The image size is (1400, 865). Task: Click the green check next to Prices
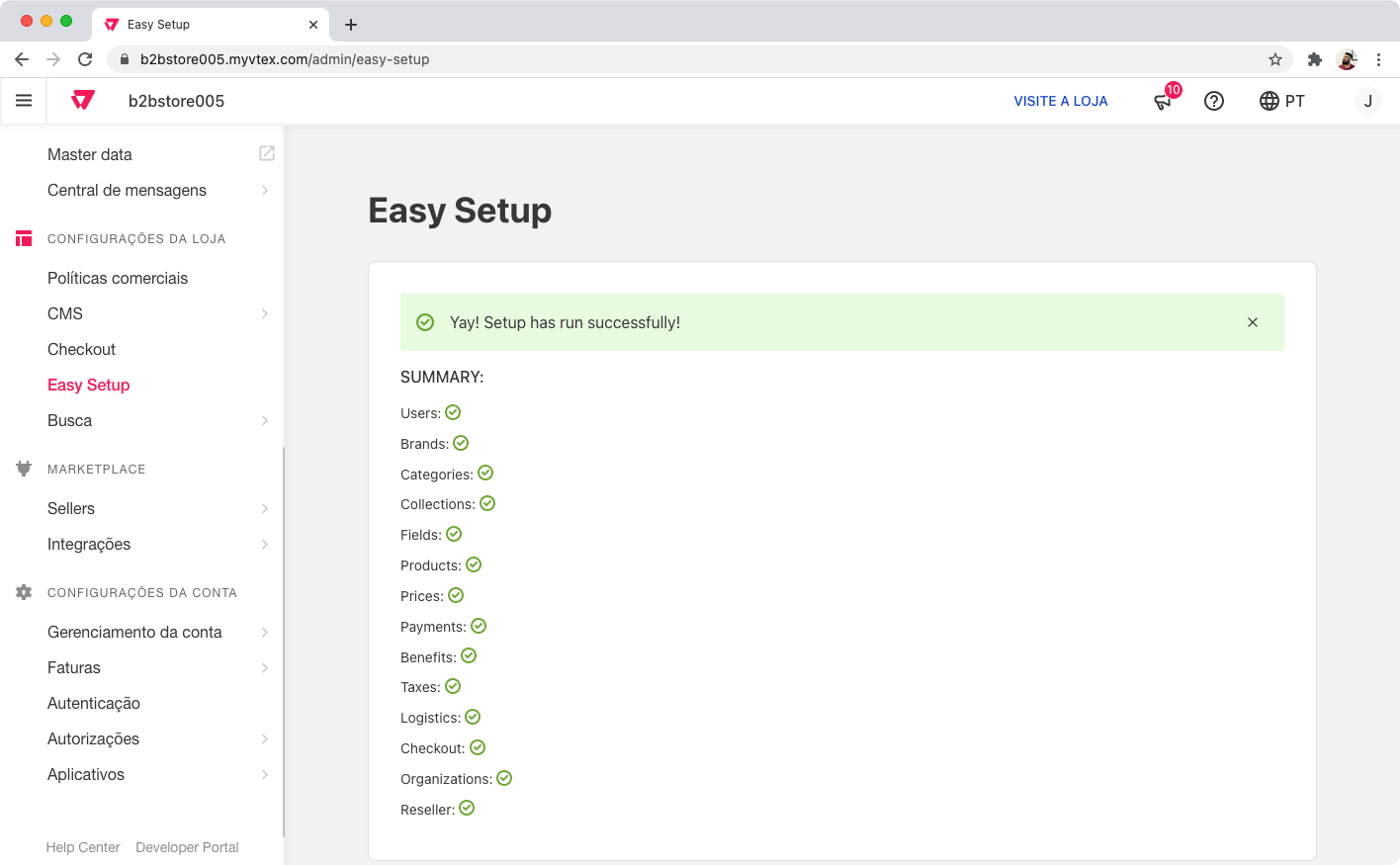point(456,595)
